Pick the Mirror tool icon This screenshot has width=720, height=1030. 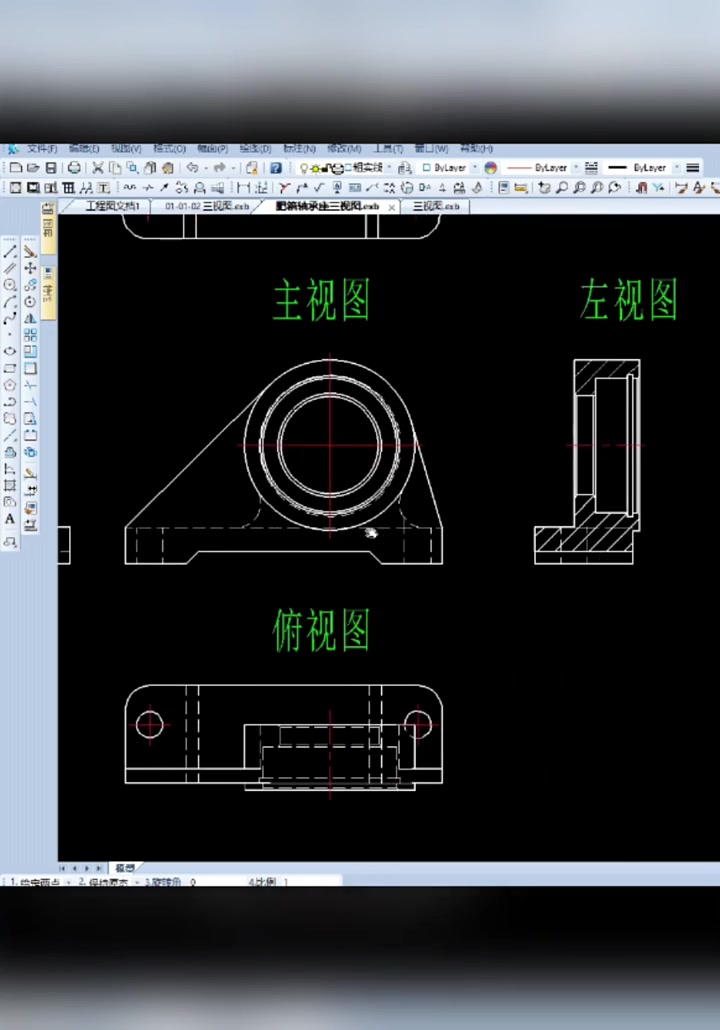tap(30, 318)
